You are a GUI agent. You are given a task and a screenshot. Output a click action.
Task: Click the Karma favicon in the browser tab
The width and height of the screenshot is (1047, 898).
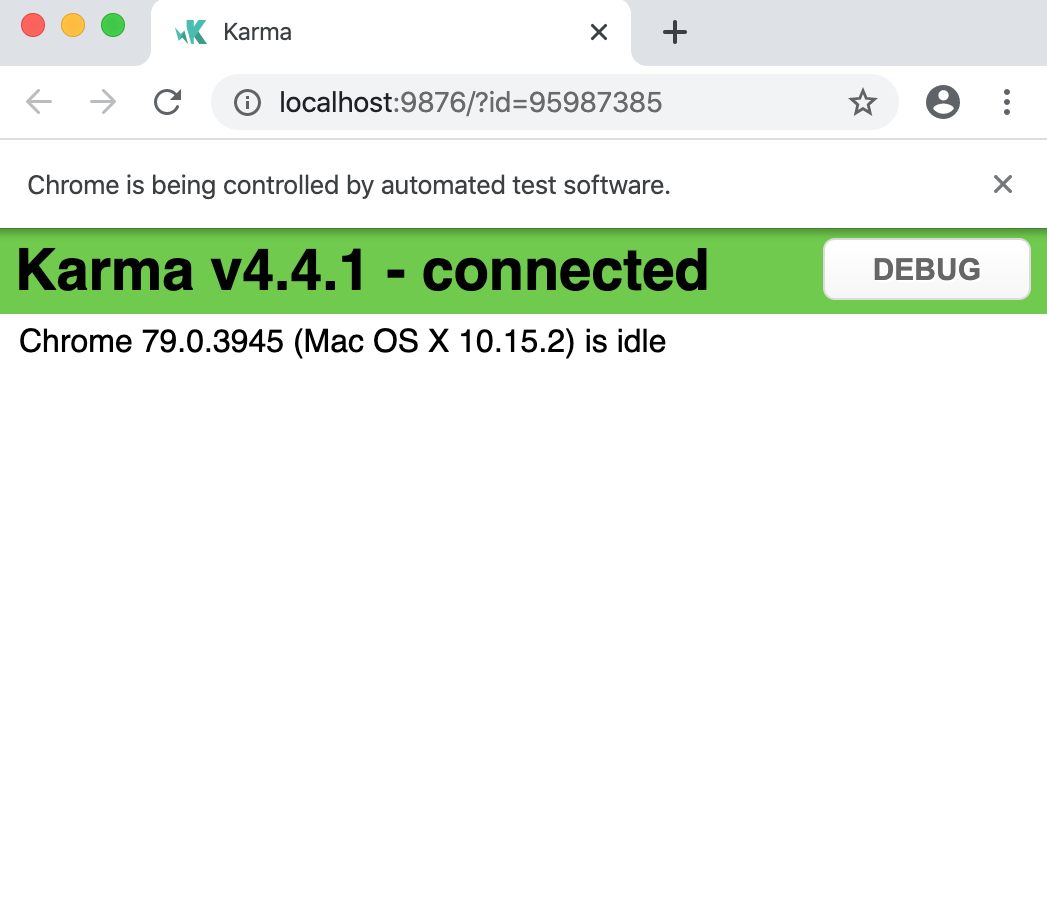(191, 31)
